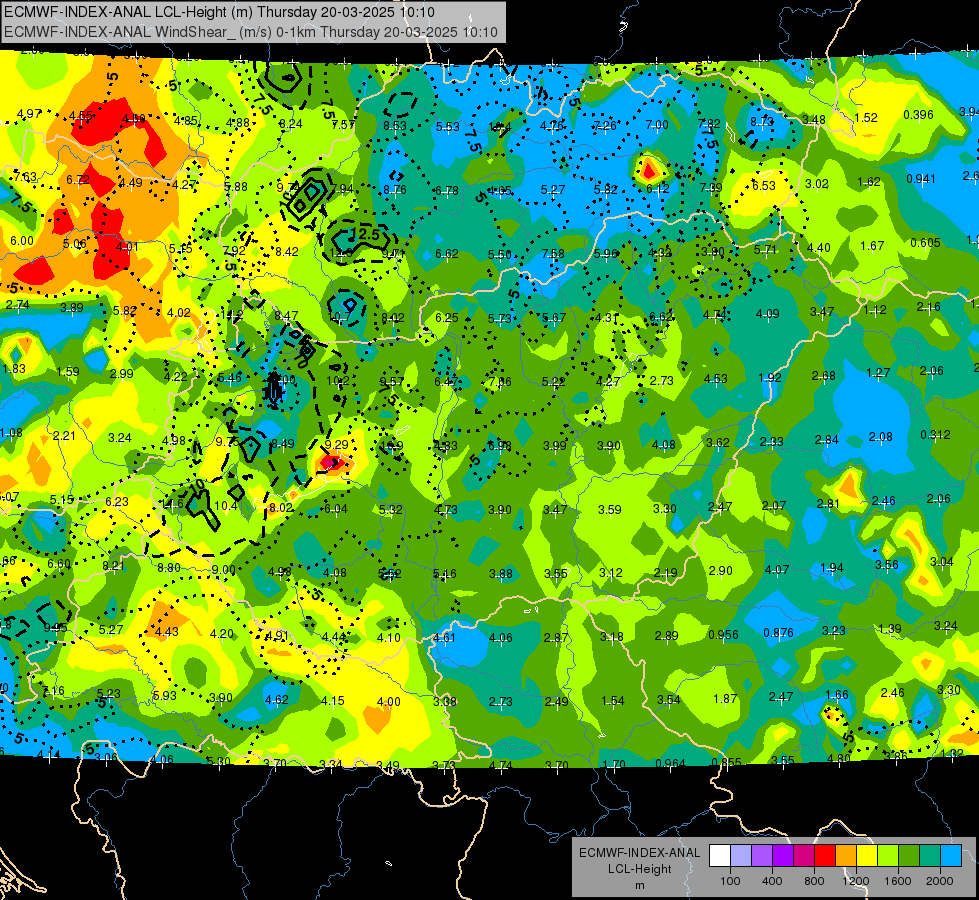Pick the orange legend swatch
The height and width of the screenshot is (900, 979).
(845, 856)
